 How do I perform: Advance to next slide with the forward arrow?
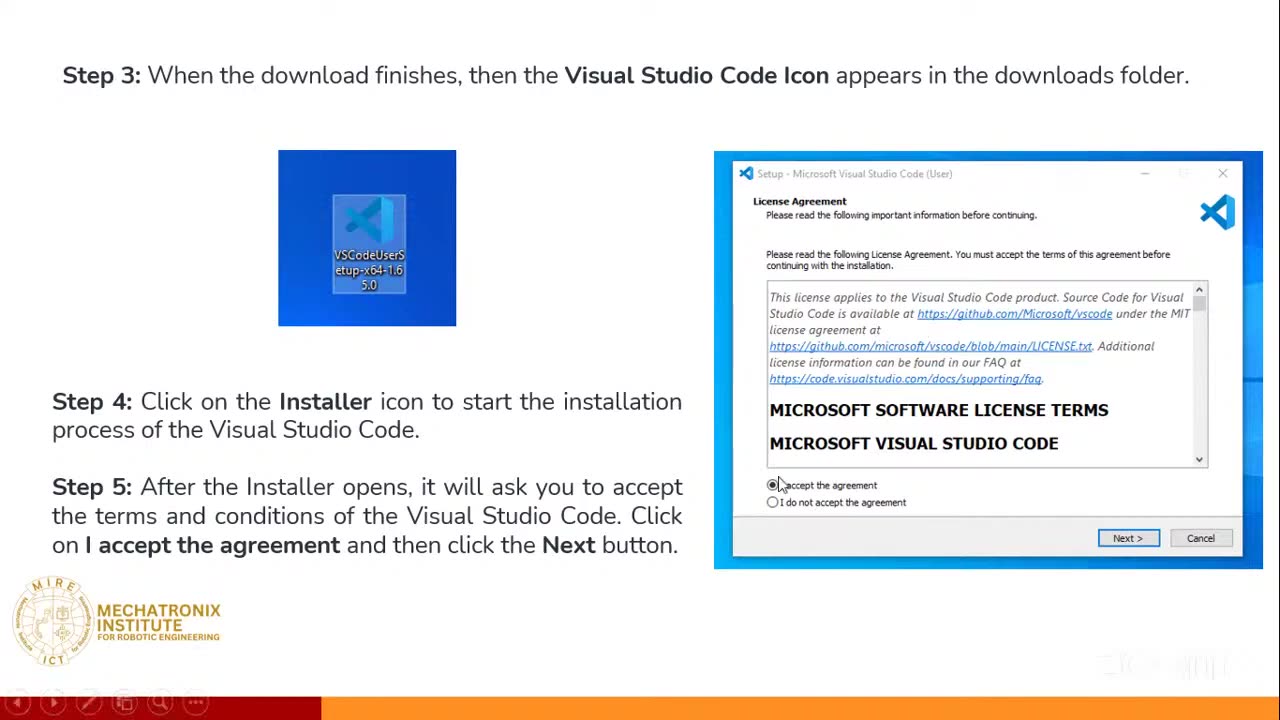[53, 703]
